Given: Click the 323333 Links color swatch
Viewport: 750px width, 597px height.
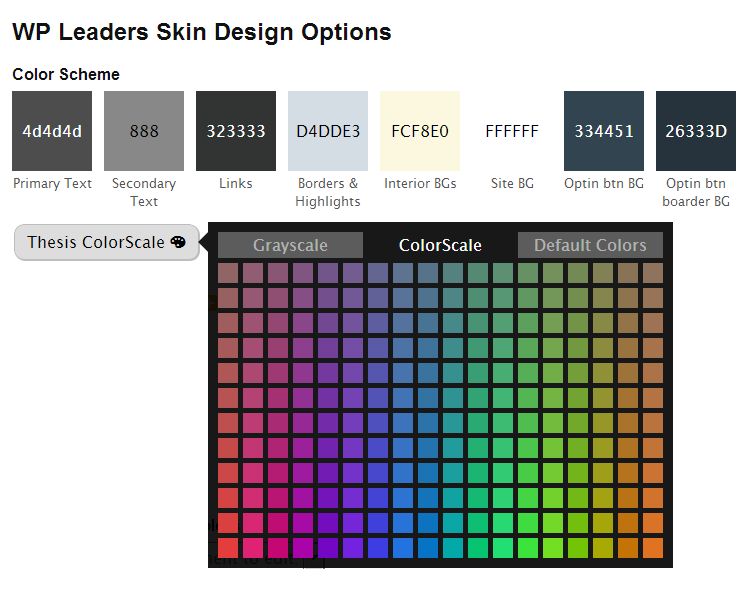Looking at the screenshot, I should pyautogui.click(x=236, y=131).
